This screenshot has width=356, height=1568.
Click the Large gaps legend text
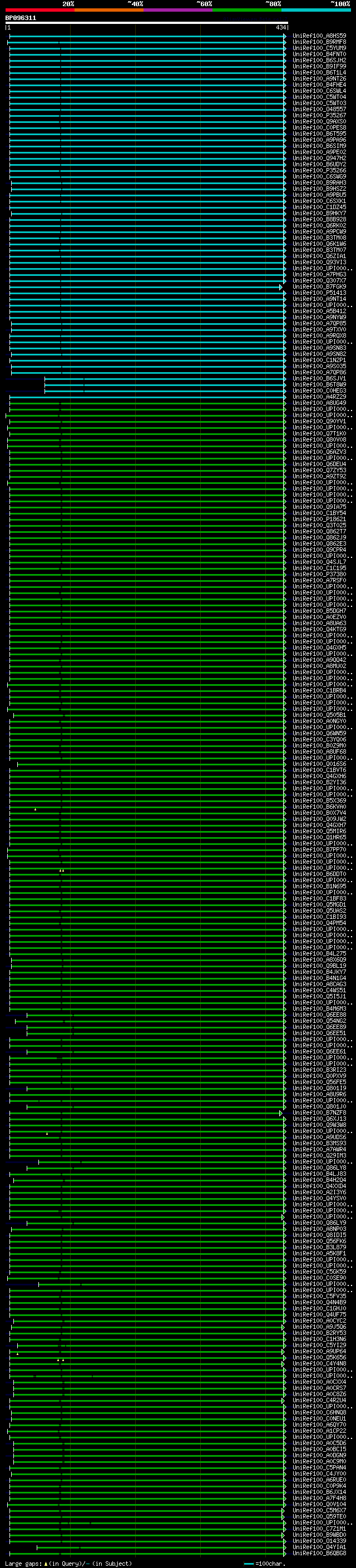pos(69,1563)
